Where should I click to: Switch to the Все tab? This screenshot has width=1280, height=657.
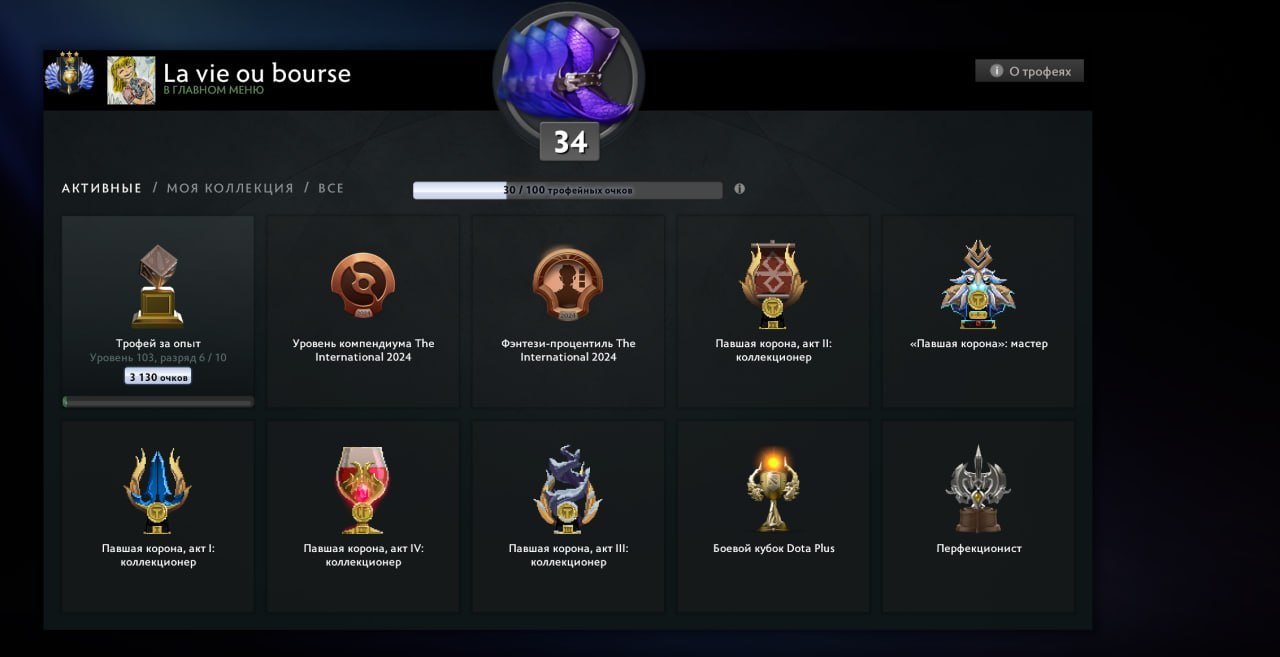(331, 188)
